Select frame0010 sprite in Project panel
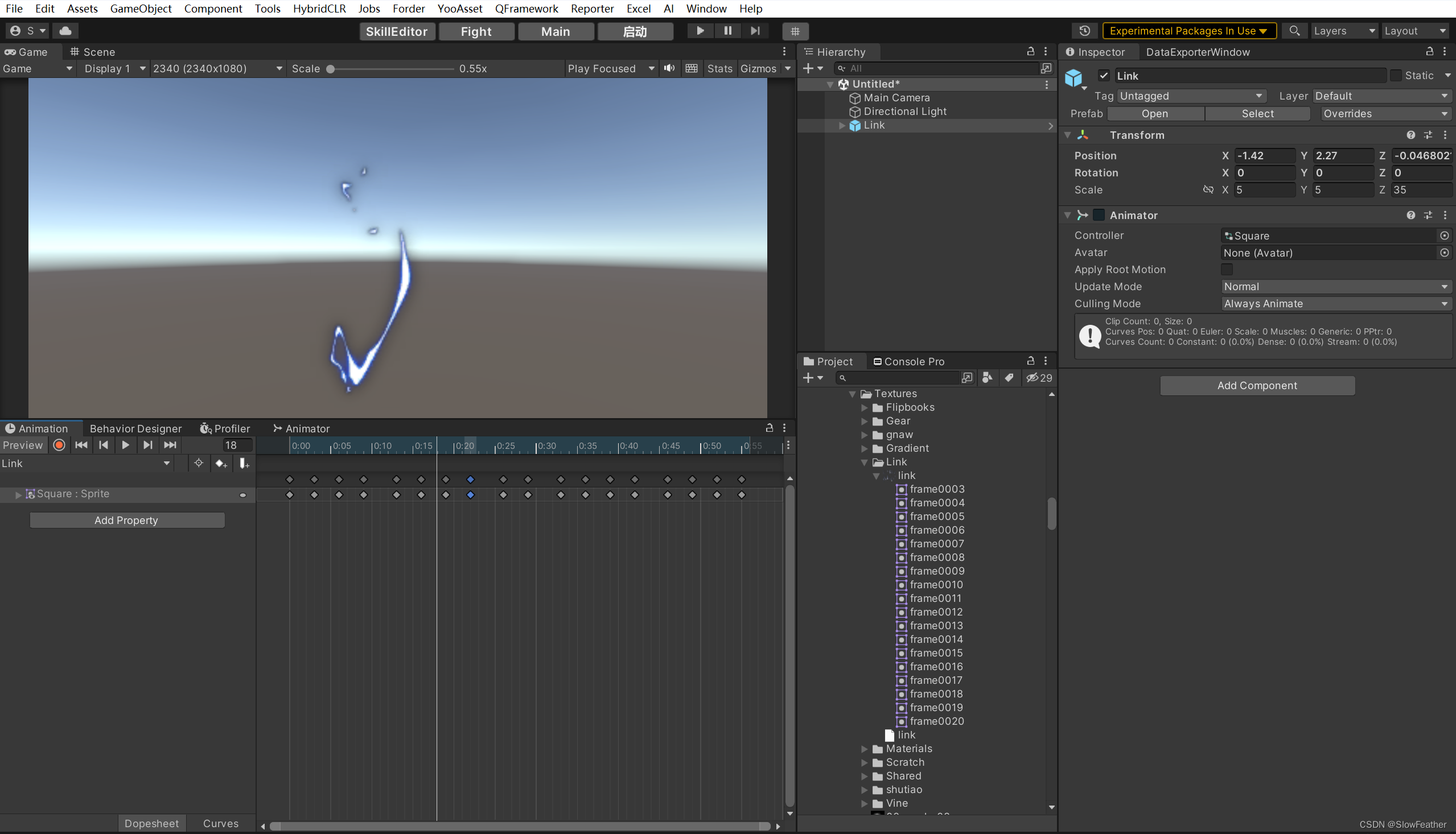The image size is (1456, 834). coord(936,584)
